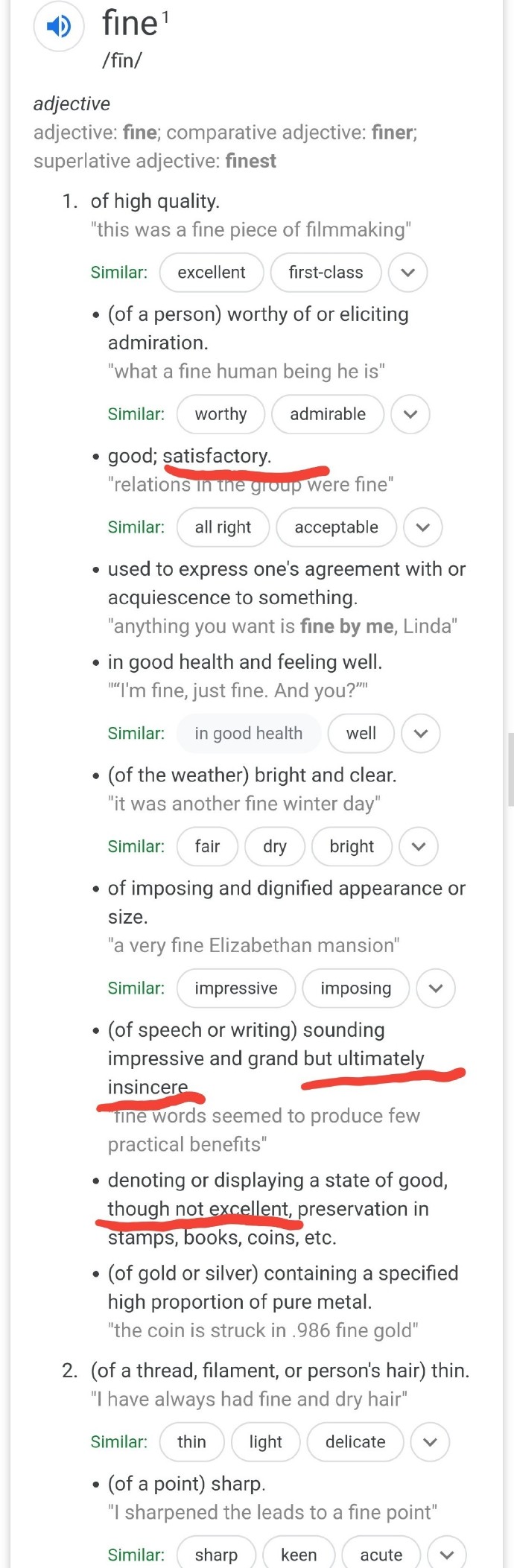Show more synonyms after well chip
The image size is (514, 1568).
coord(421,734)
